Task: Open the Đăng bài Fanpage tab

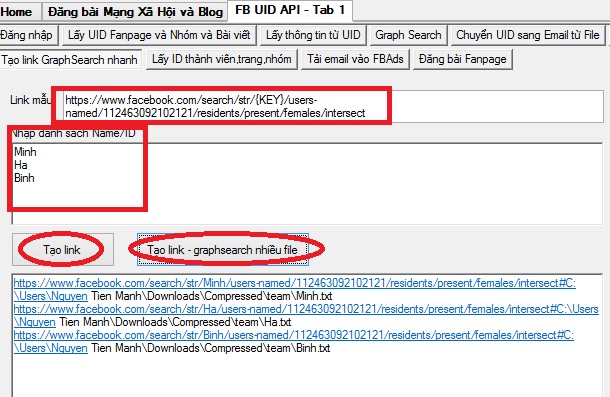Action: point(463,59)
